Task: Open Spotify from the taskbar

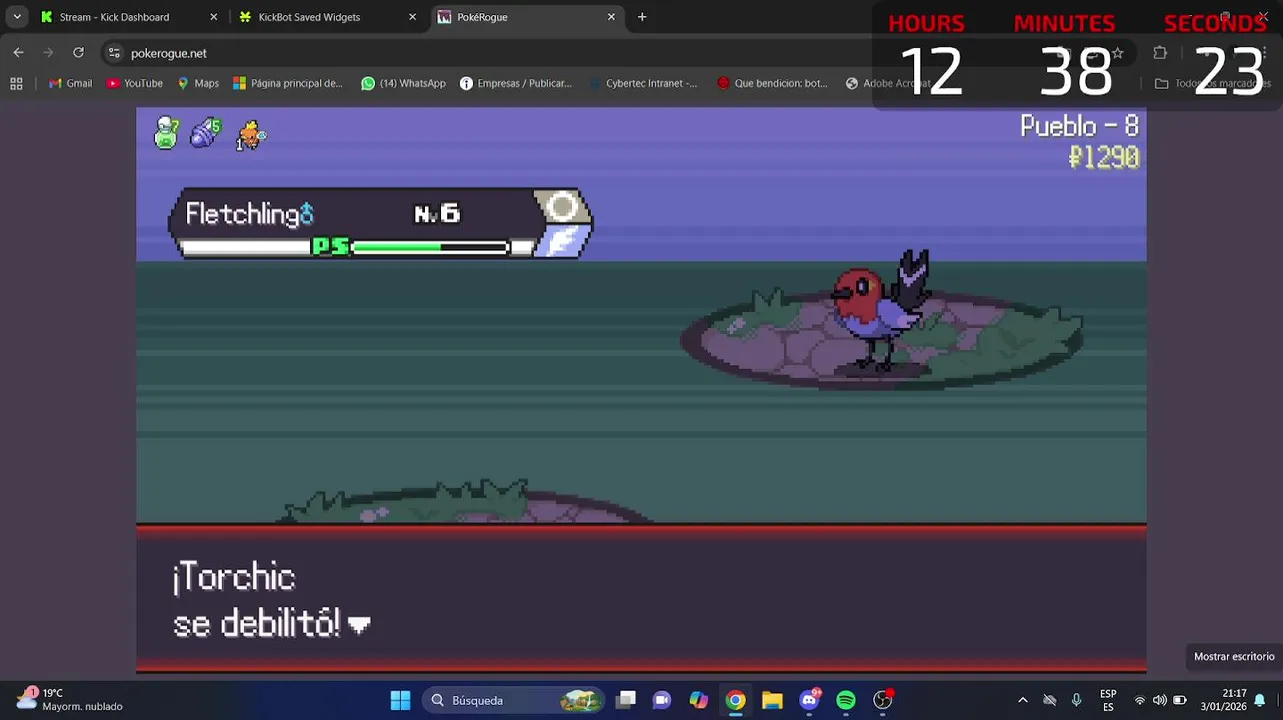Action: click(846, 700)
